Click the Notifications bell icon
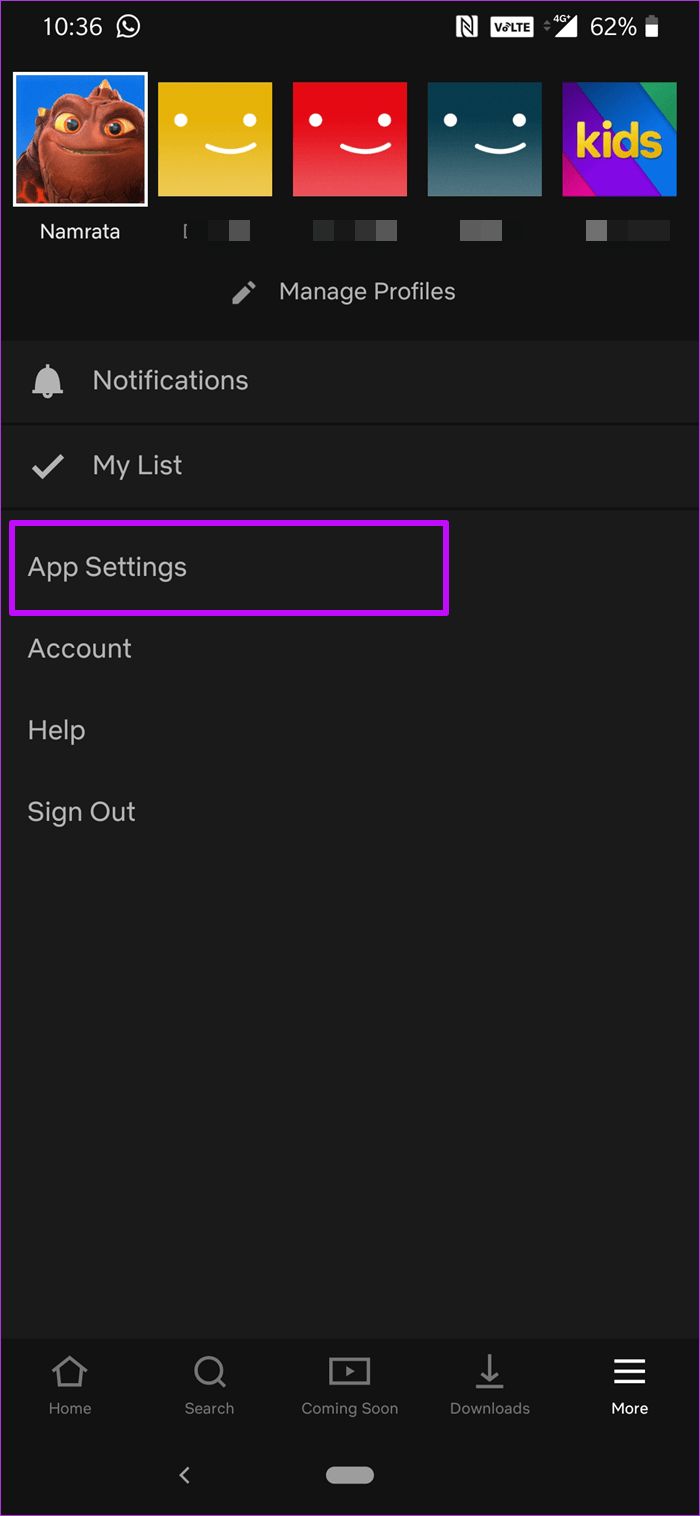The height and width of the screenshot is (1516, 700). pyautogui.click(x=48, y=380)
